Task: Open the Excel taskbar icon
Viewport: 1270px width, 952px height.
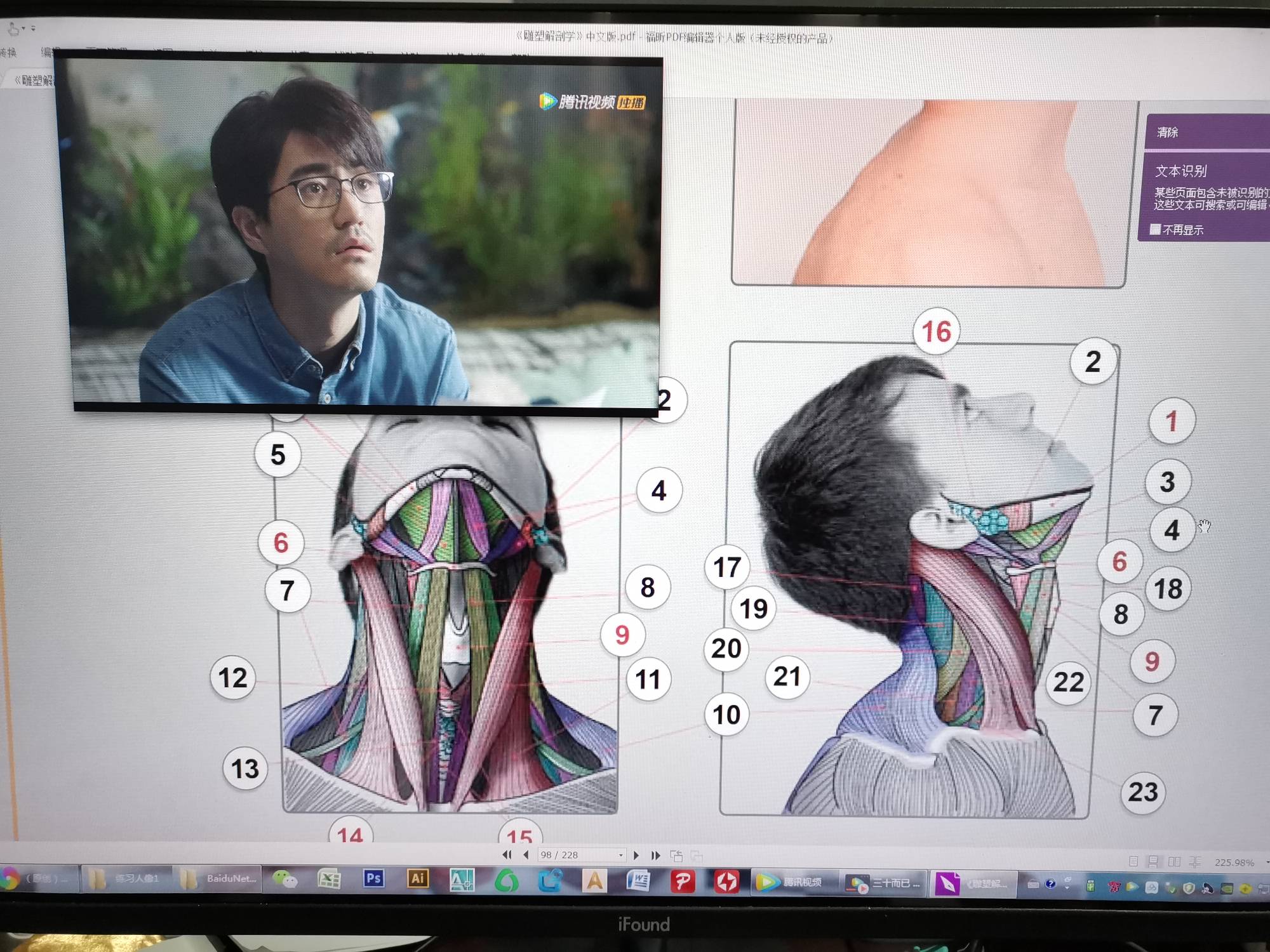Action: 329,880
